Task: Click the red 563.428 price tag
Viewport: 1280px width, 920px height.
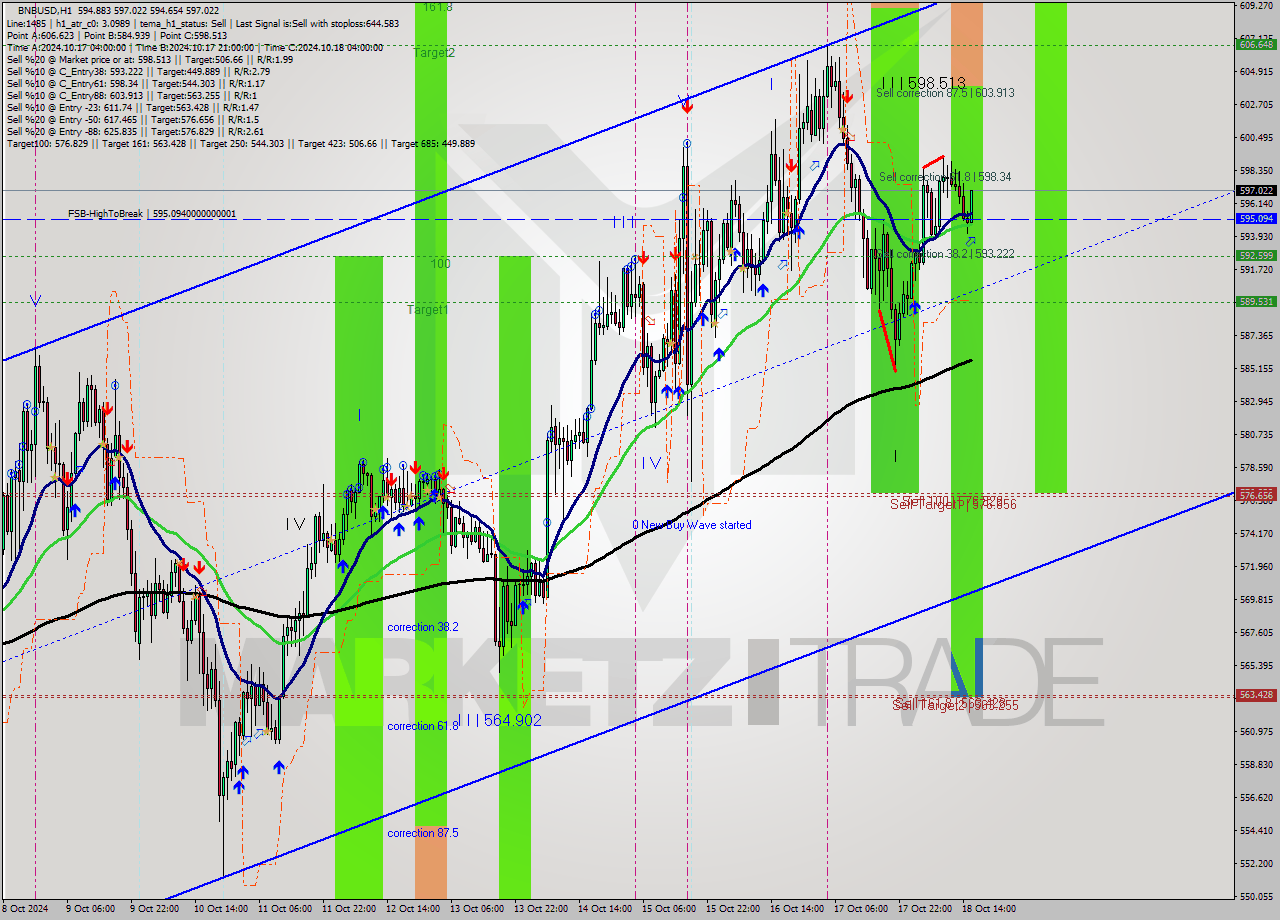Action: pyautogui.click(x=1256, y=695)
